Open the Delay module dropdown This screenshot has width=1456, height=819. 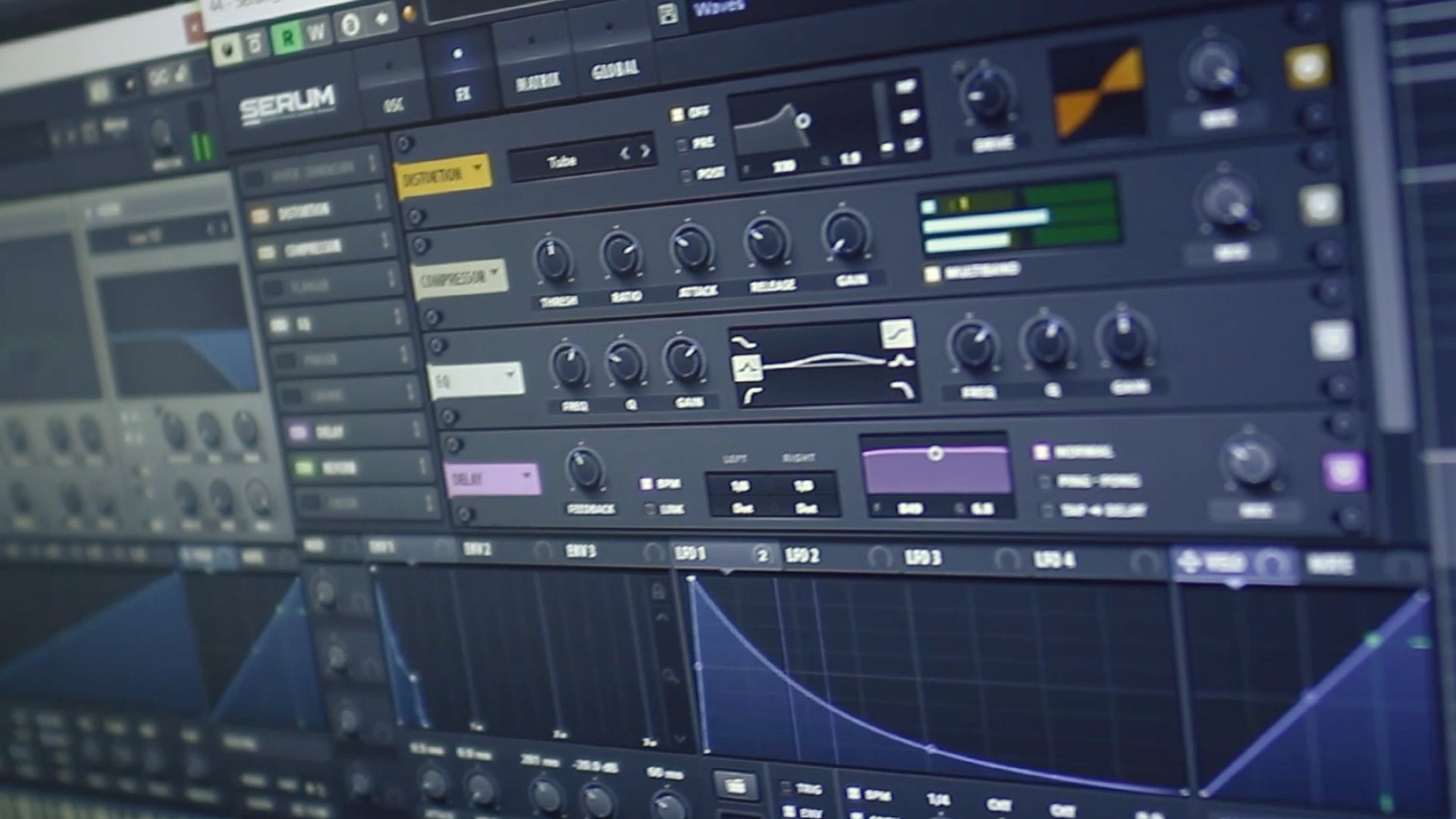coord(527,476)
